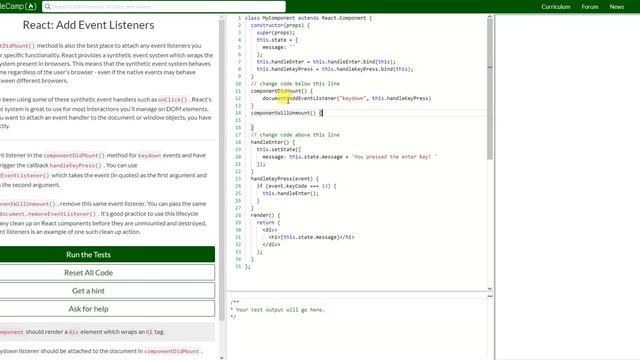Click 'handleKeyPress()' code in instructions
640x360 pixels.
(75, 165)
